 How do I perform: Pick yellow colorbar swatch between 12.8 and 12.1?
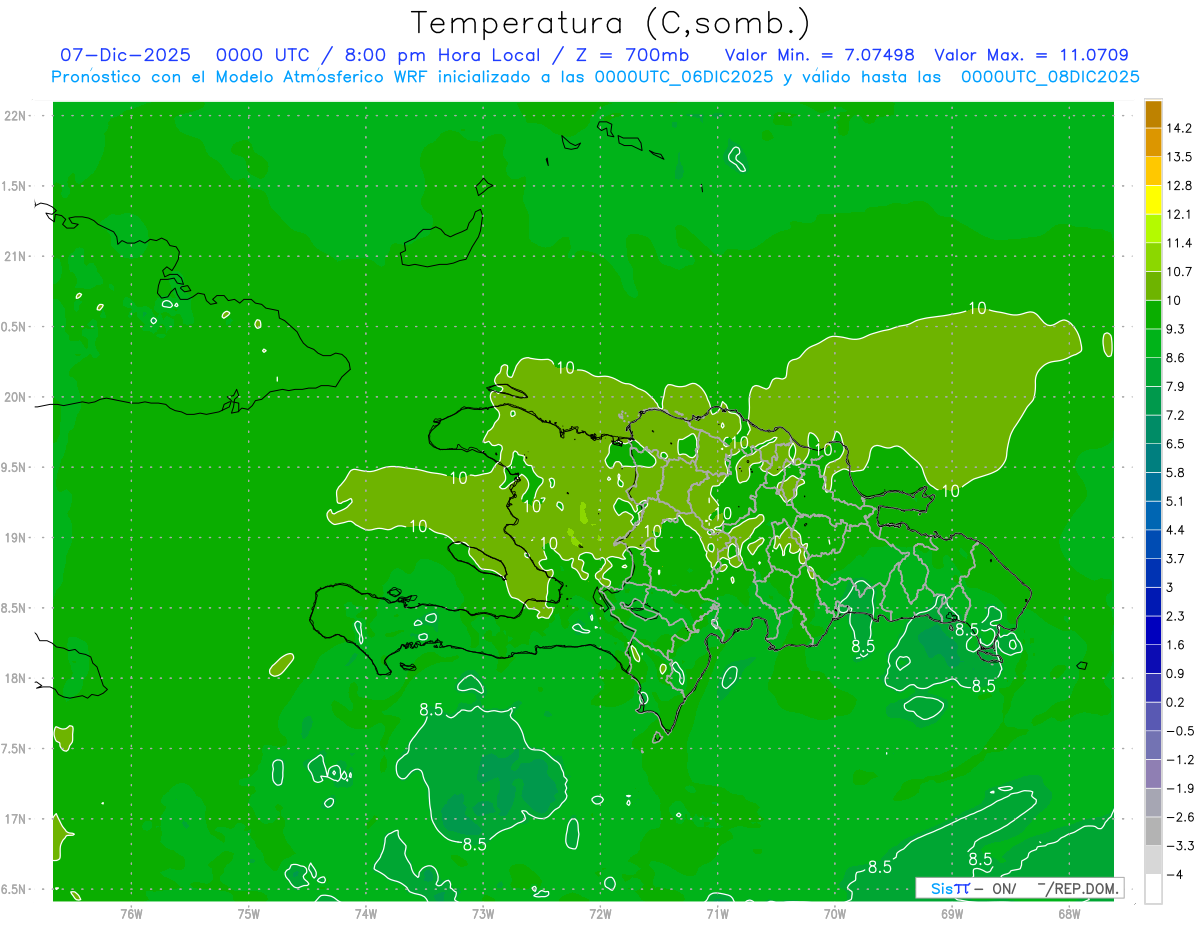pos(1153,200)
